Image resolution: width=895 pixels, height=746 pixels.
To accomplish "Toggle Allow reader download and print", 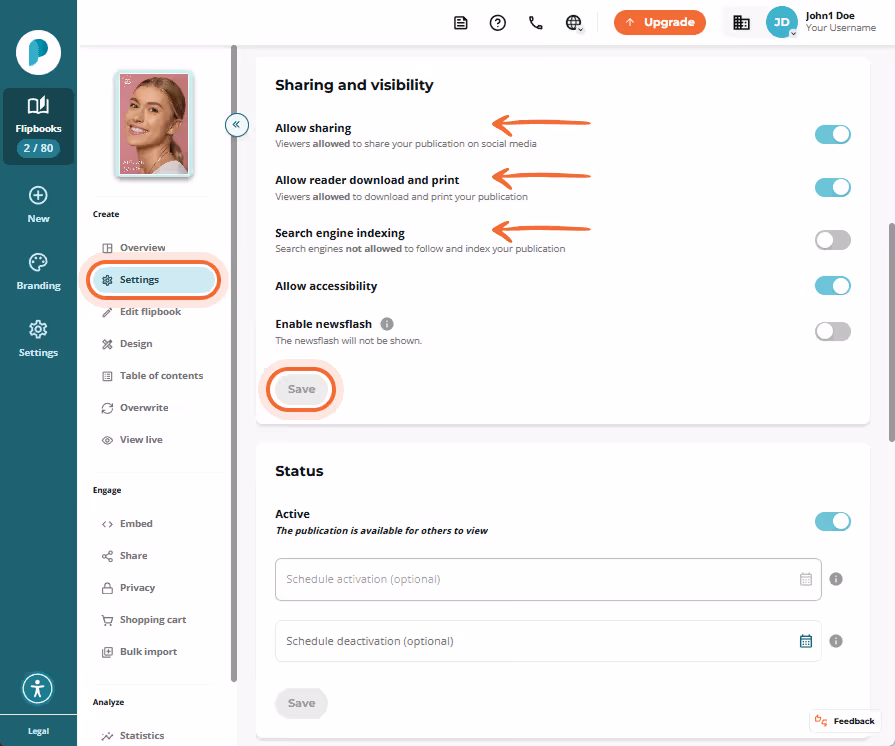I will pyautogui.click(x=832, y=187).
